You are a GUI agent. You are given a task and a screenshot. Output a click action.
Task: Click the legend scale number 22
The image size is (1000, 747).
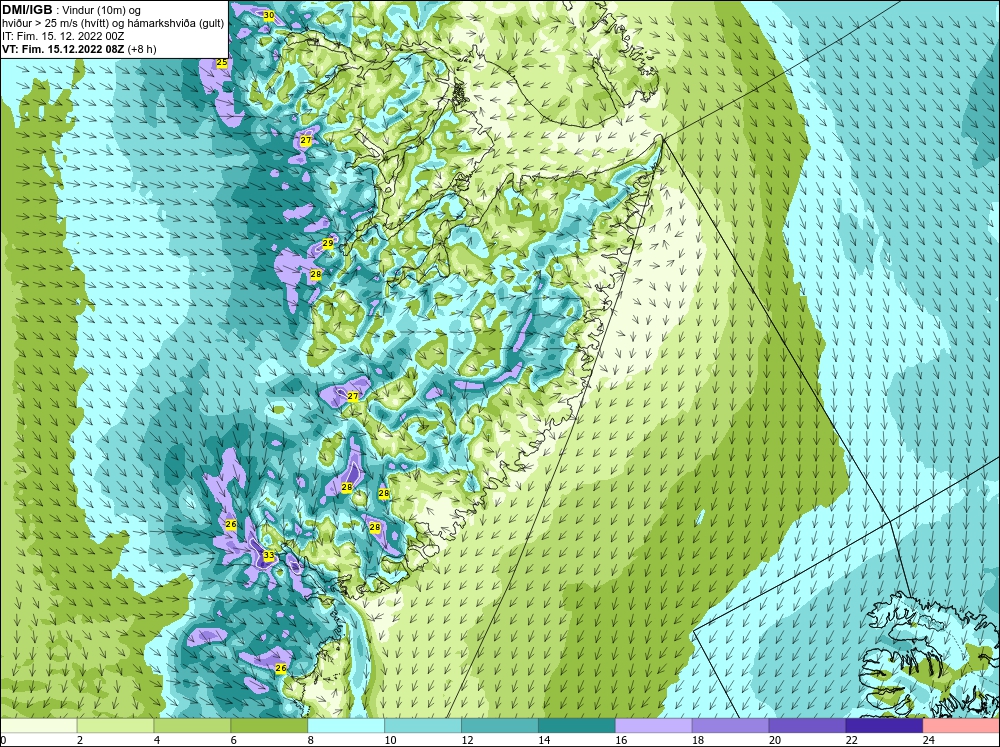(851, 740)
